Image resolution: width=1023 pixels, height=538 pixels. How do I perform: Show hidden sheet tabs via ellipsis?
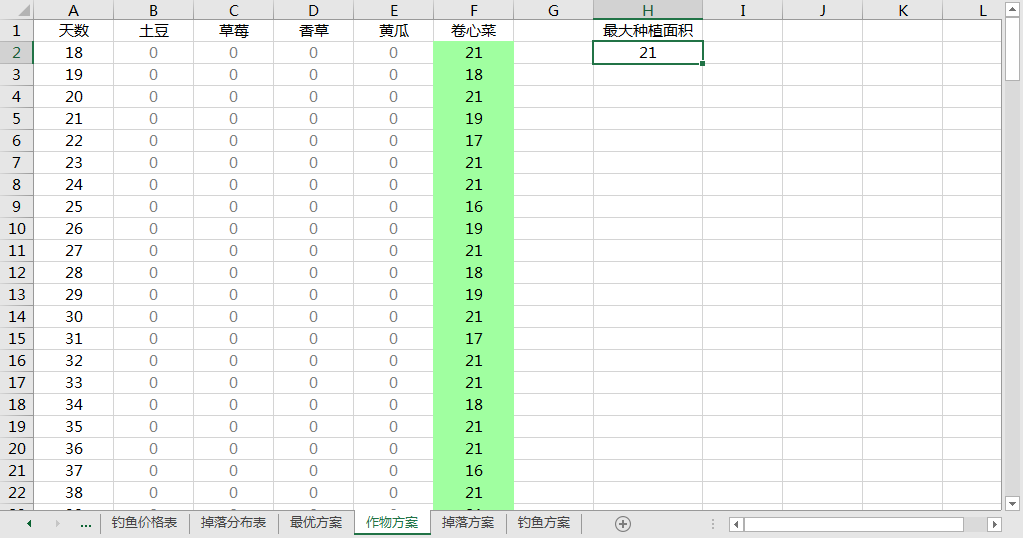point(85,524)
